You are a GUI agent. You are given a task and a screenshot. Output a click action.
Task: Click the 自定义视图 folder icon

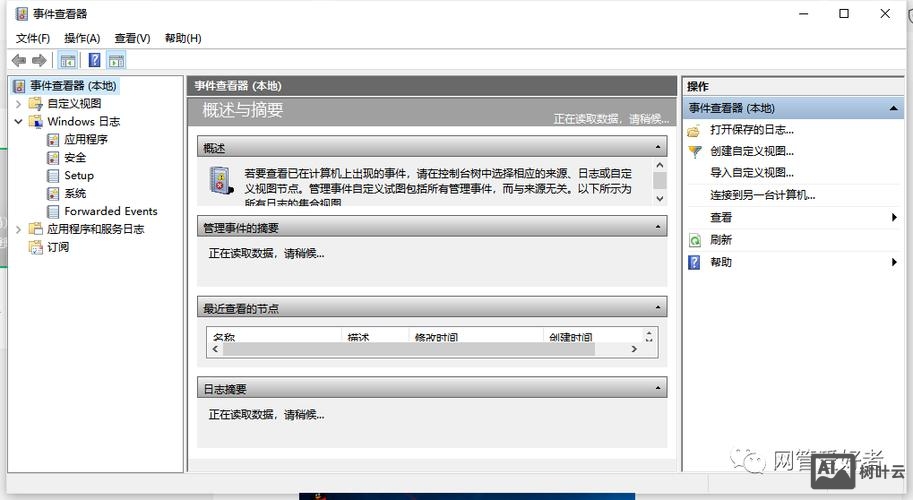[x=36, y=104]
